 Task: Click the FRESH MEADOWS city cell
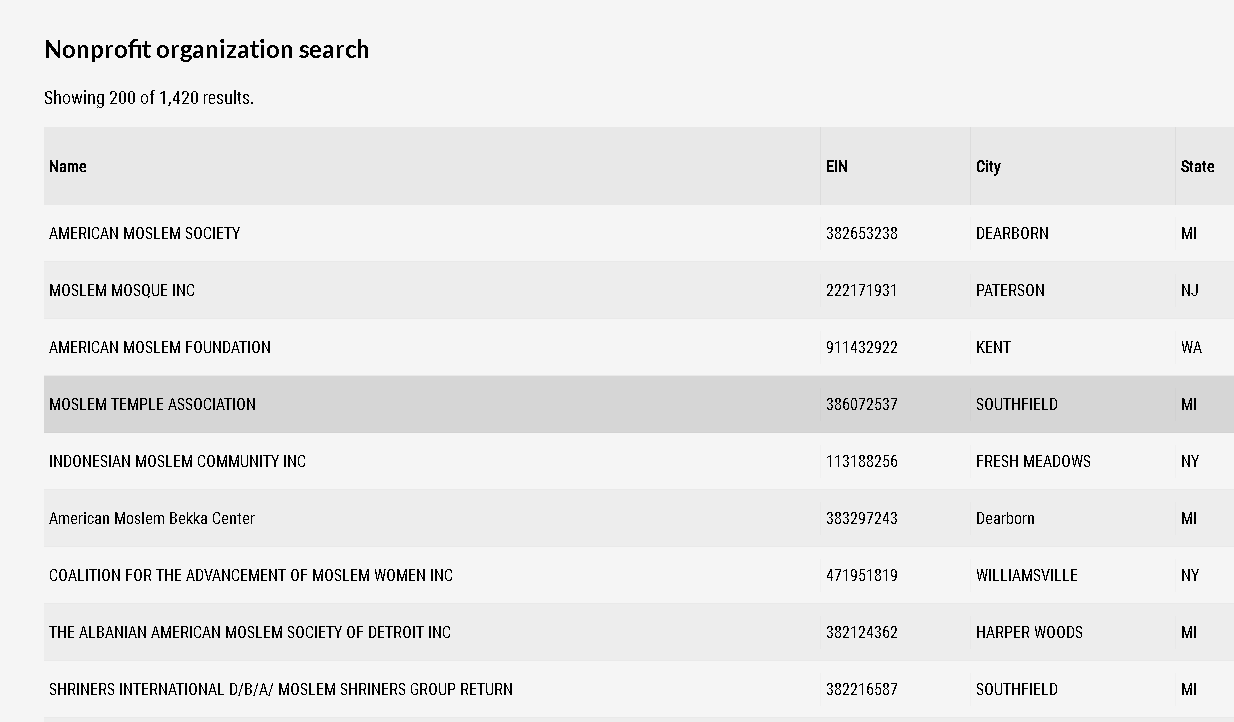[1033, 461]
